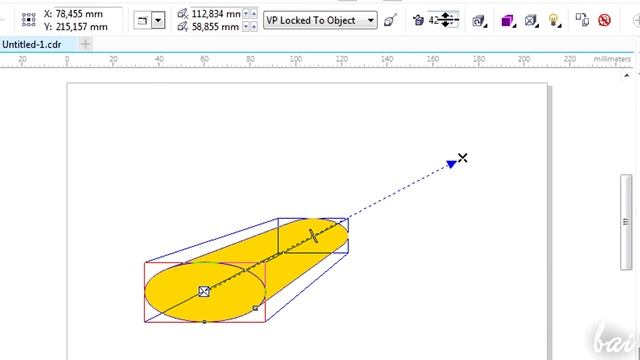The height and width of the screenshot is (360, 640).
Task: Click the extrusion type preview box
Action: pyautogui.click(x=142, y=20)
